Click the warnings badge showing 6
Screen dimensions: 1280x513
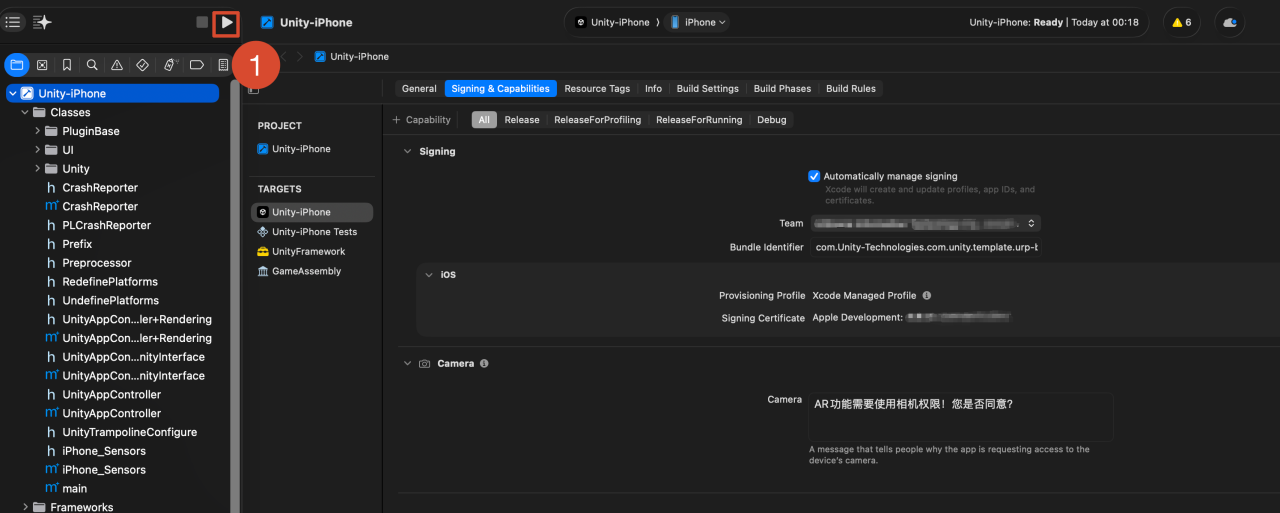[x=1182, y=22]
